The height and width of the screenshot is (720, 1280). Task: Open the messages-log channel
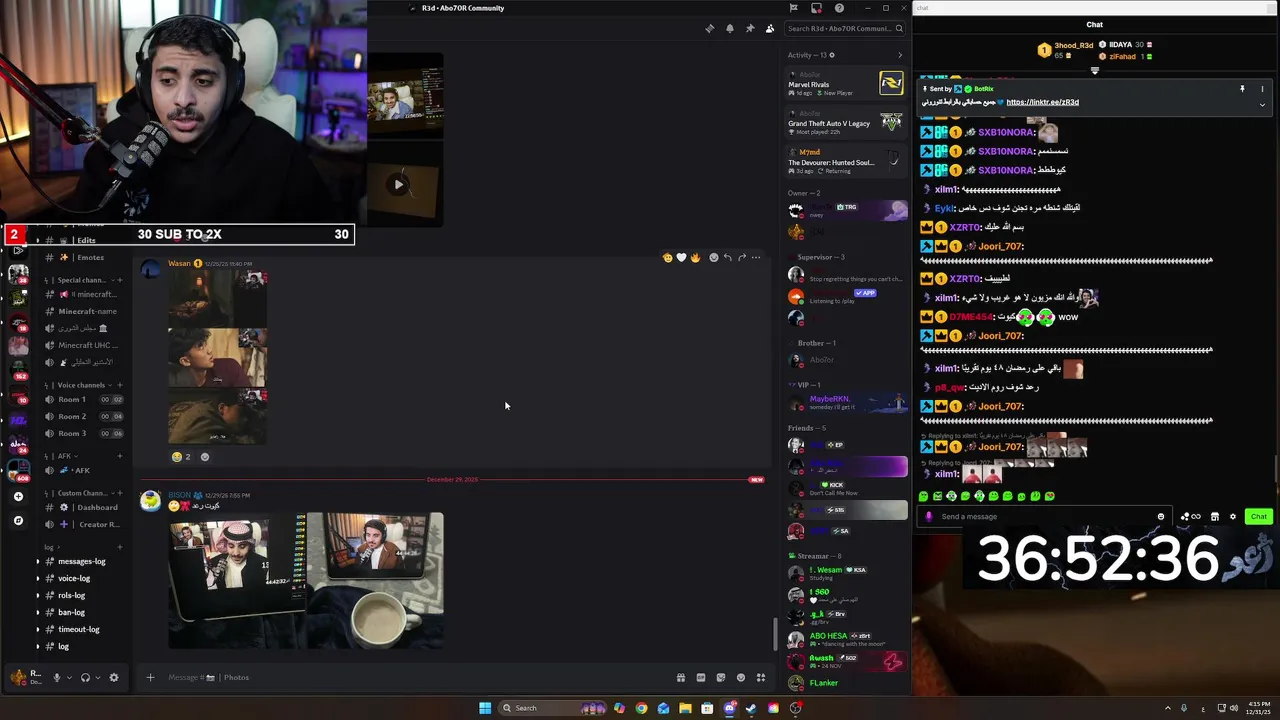[x=81, y=561]
